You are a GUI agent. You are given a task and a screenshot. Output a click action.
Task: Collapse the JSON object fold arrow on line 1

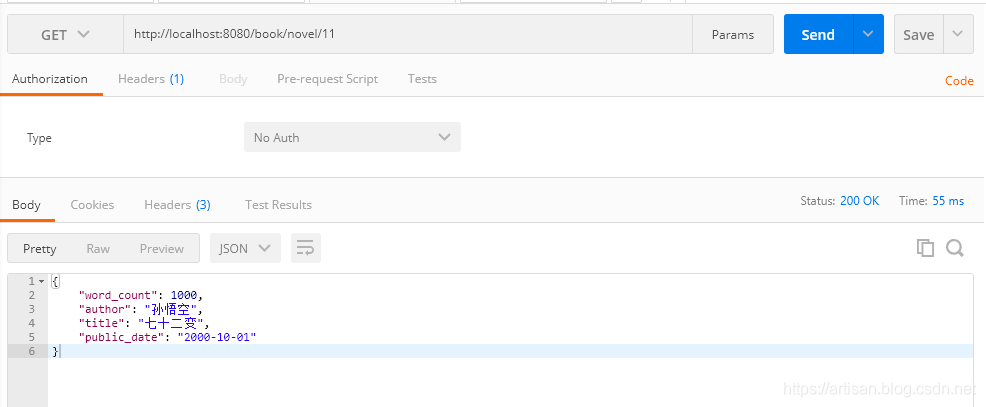coord(41,281)
